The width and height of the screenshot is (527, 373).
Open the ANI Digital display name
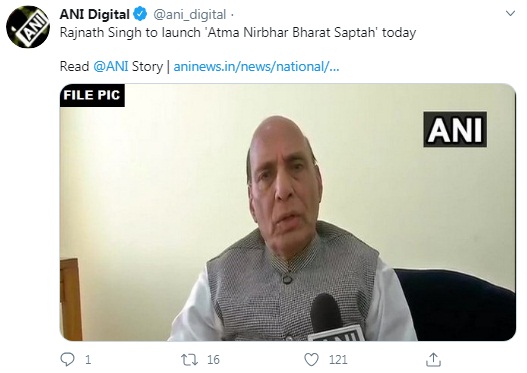click(x=94, y=14)
